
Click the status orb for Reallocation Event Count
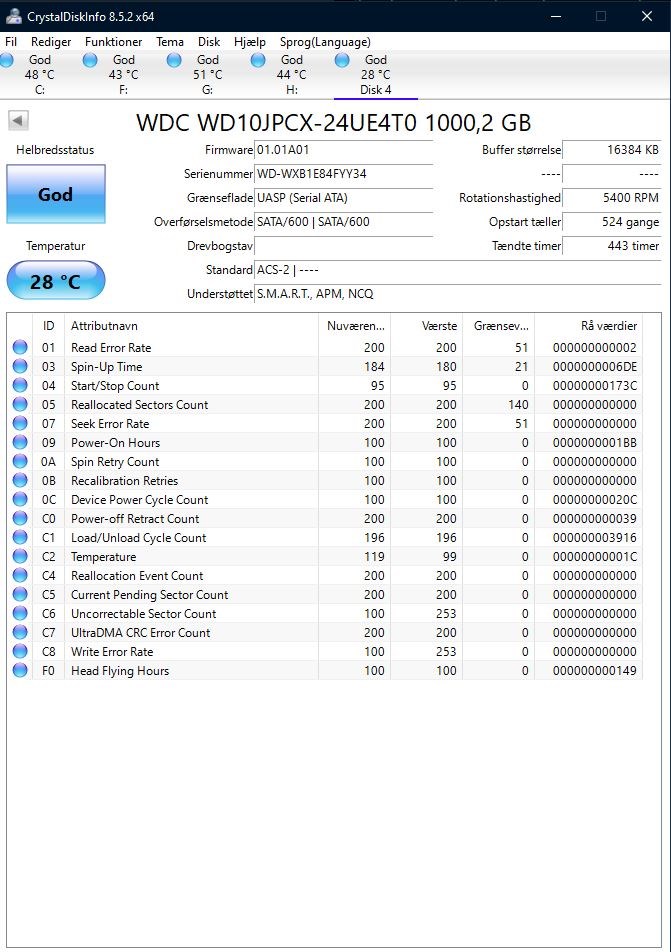[20, 575]
